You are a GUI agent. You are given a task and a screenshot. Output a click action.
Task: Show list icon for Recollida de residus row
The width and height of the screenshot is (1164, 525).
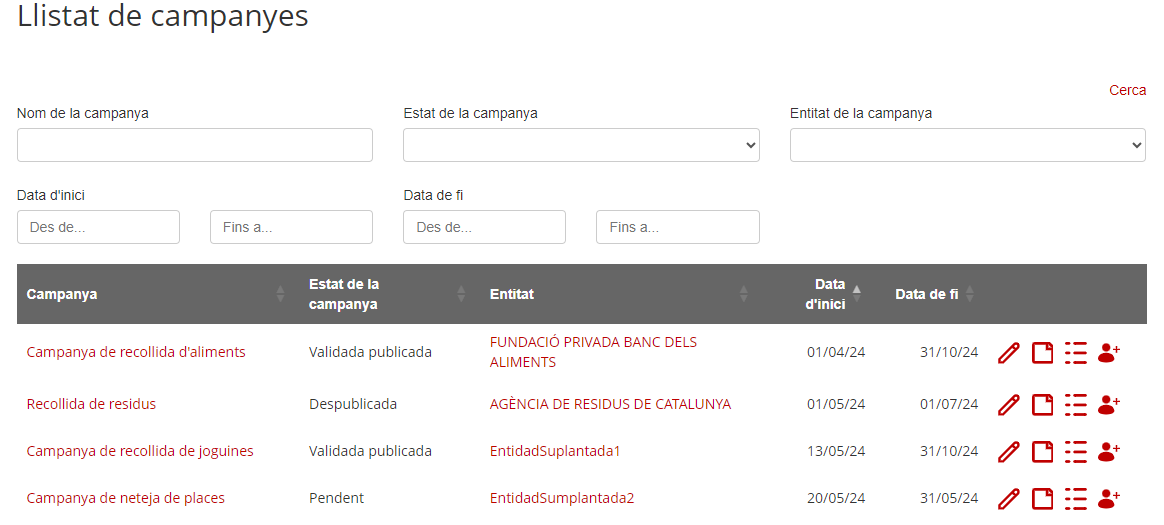pos(1076,405)
